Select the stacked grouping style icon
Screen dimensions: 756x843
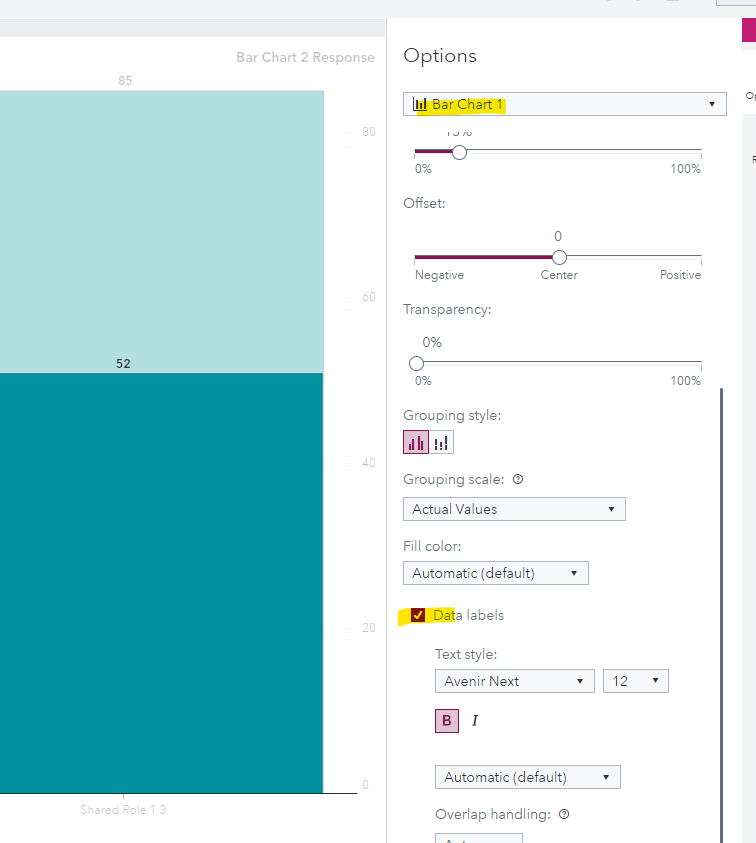(x=441, y=442)
